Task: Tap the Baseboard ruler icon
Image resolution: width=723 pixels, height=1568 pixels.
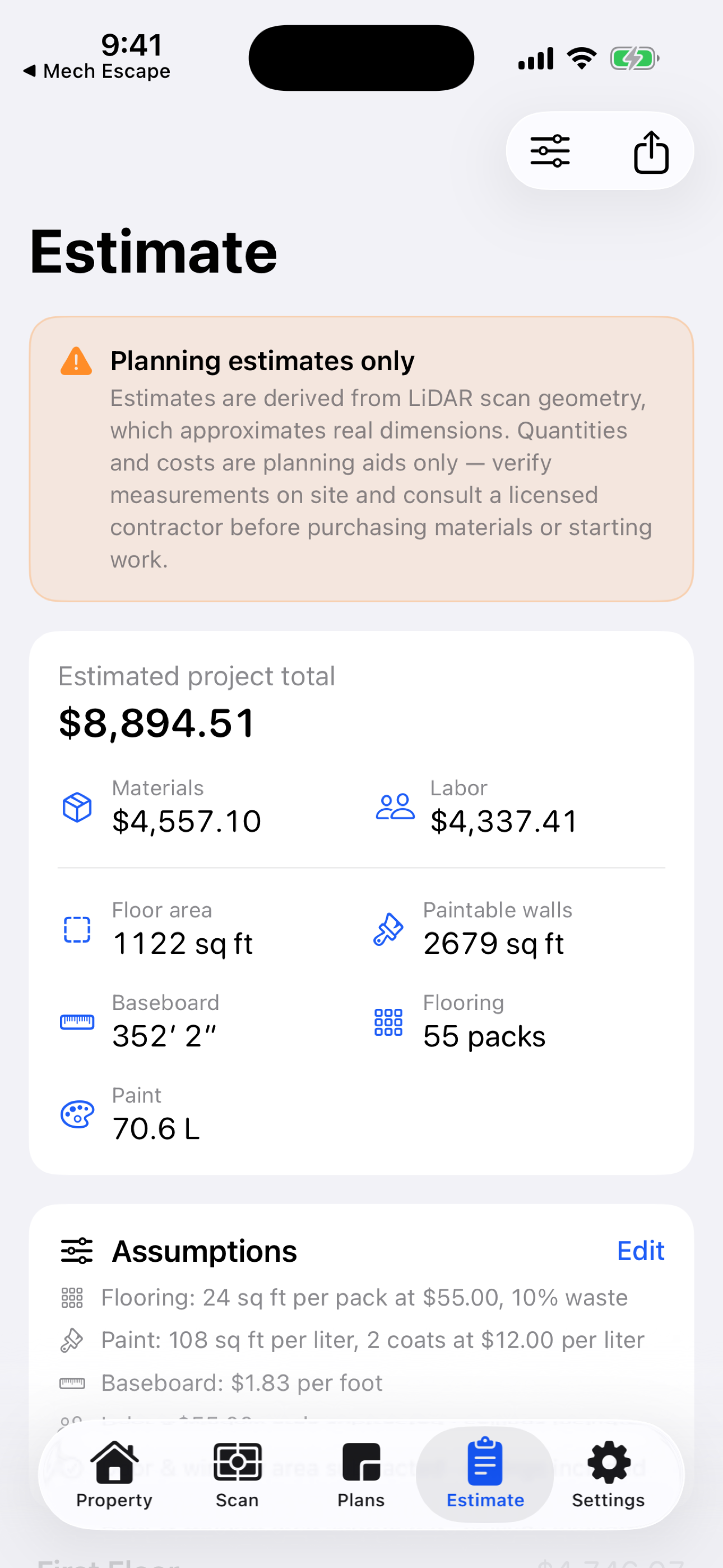Action: pos(77,1022)
